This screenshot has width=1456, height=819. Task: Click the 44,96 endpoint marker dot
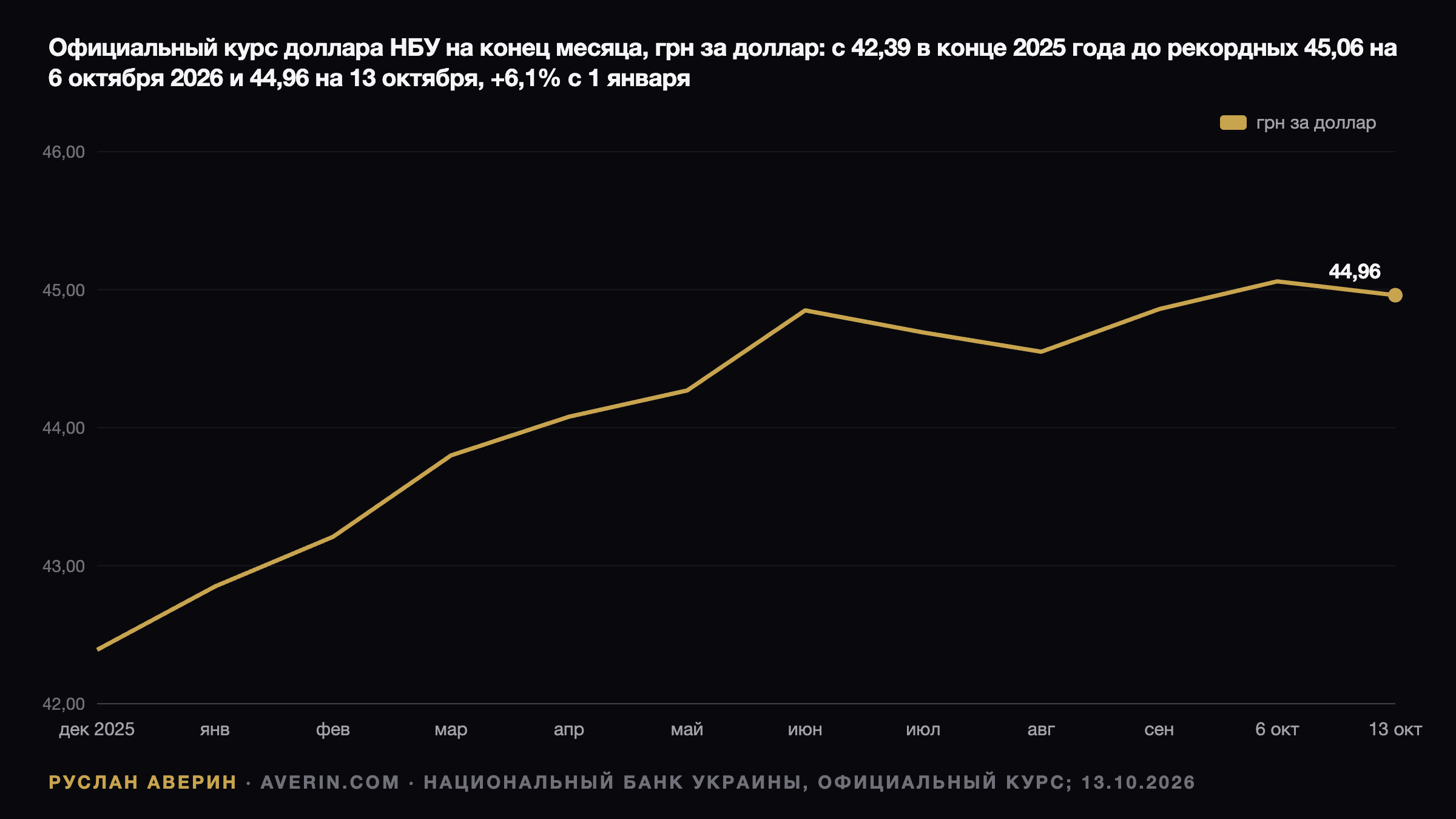coord(1395,295)
